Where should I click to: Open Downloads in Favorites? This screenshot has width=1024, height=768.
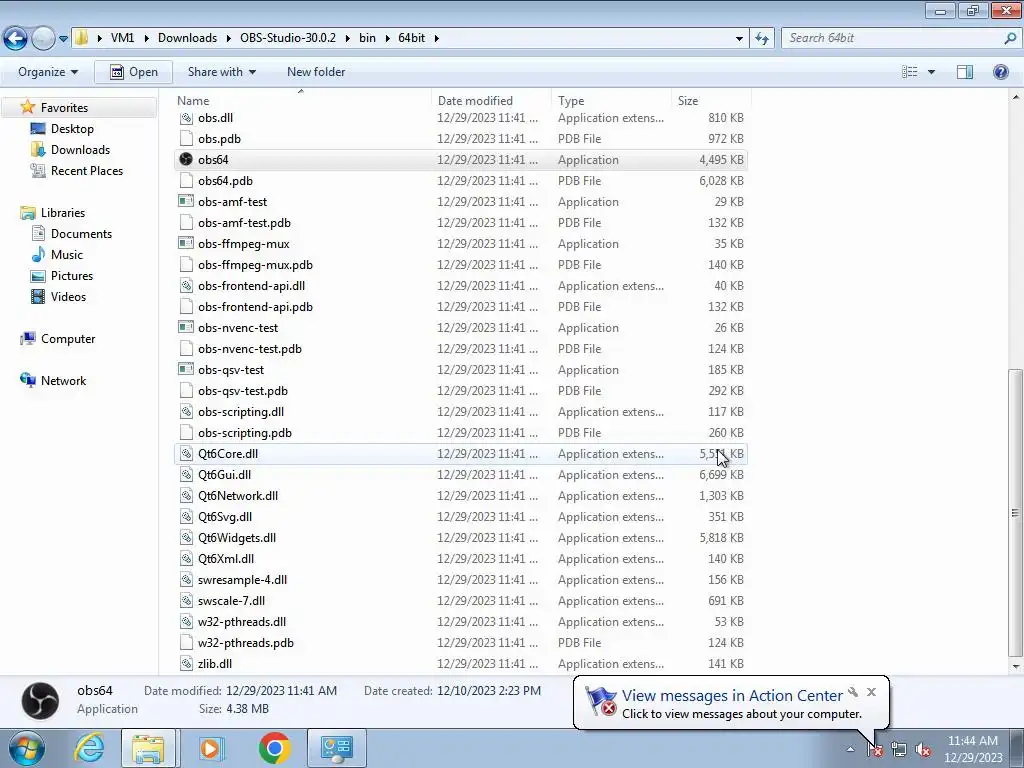tap(80, 150)
